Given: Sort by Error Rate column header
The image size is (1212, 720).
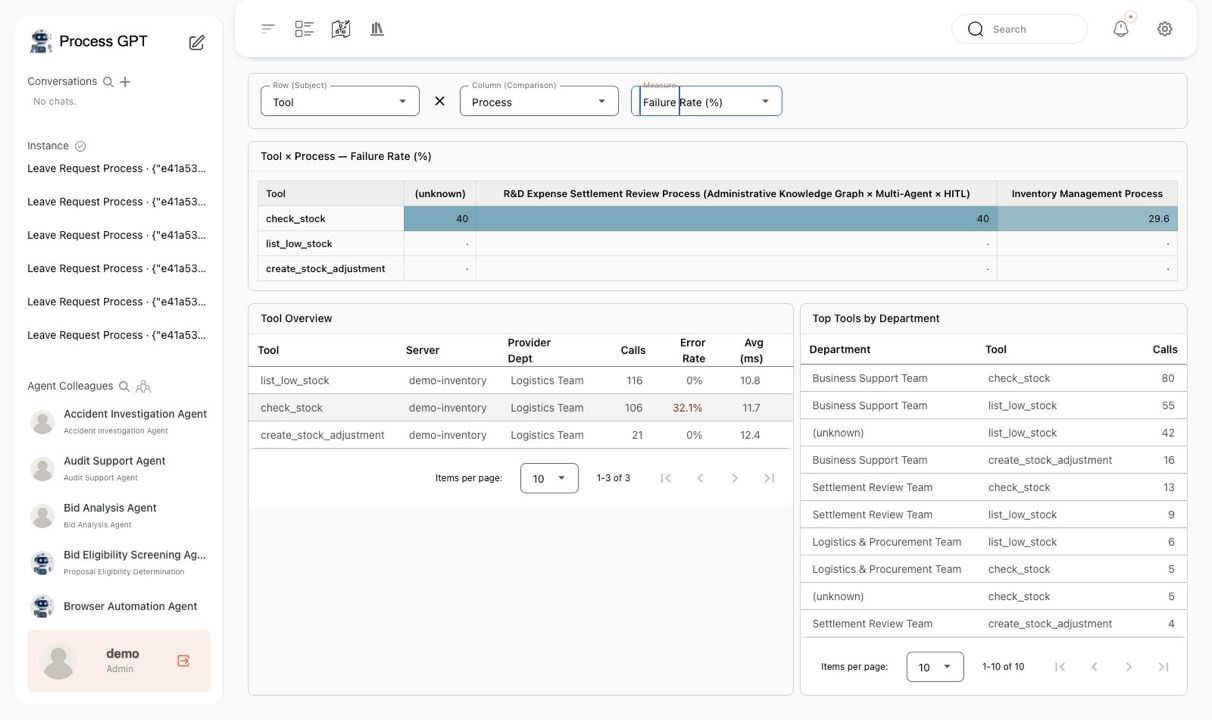Looking at the screenshot, I should 693,350.
